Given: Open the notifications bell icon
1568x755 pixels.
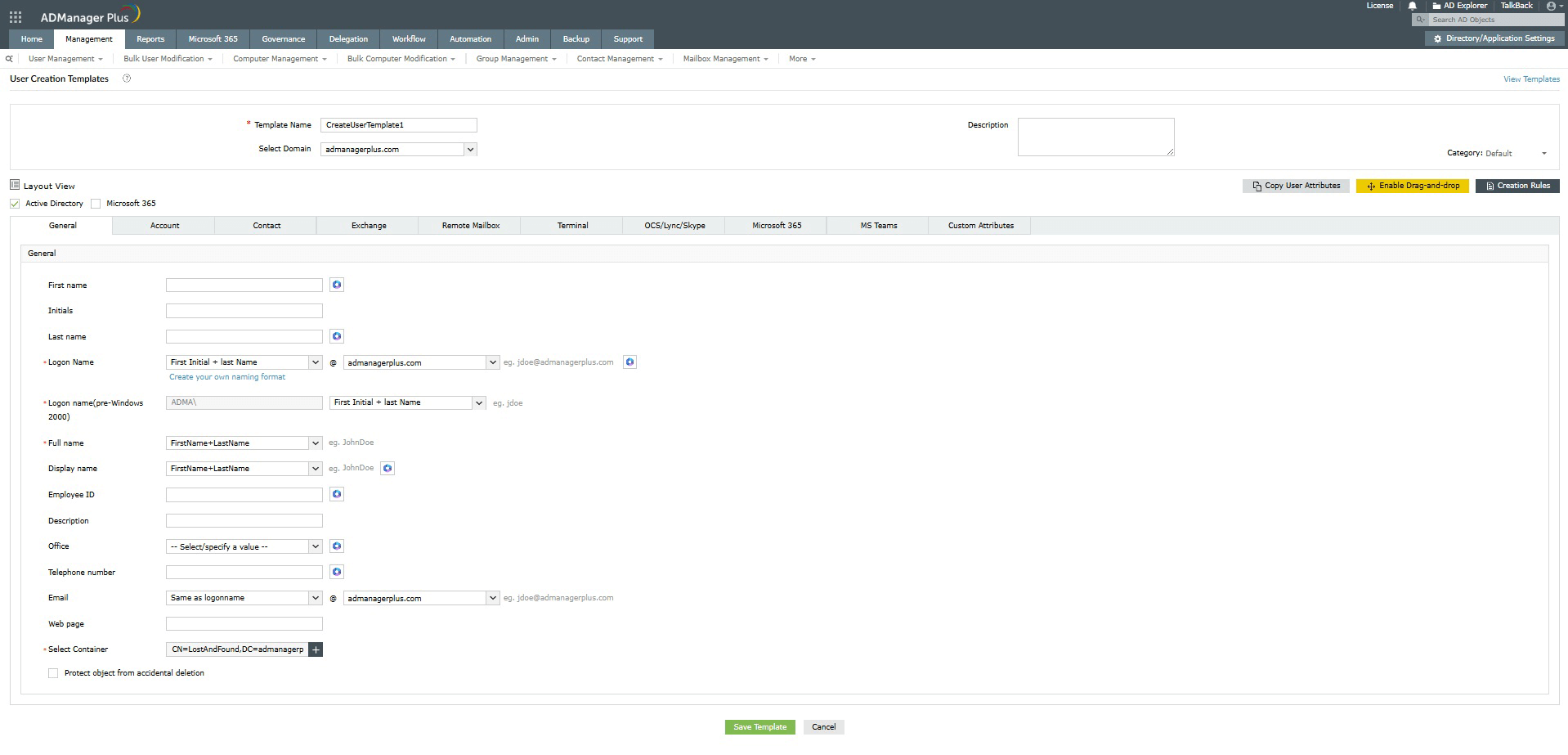Looking at the screenshot, I should [1413, 6].
